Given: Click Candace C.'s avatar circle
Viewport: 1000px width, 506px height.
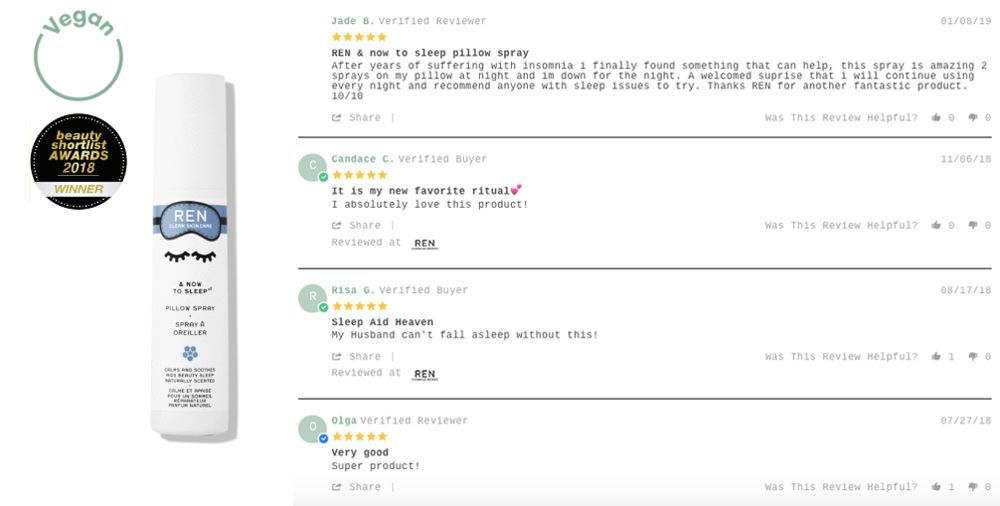Looking at the screenshot, I should coord(313,166).
